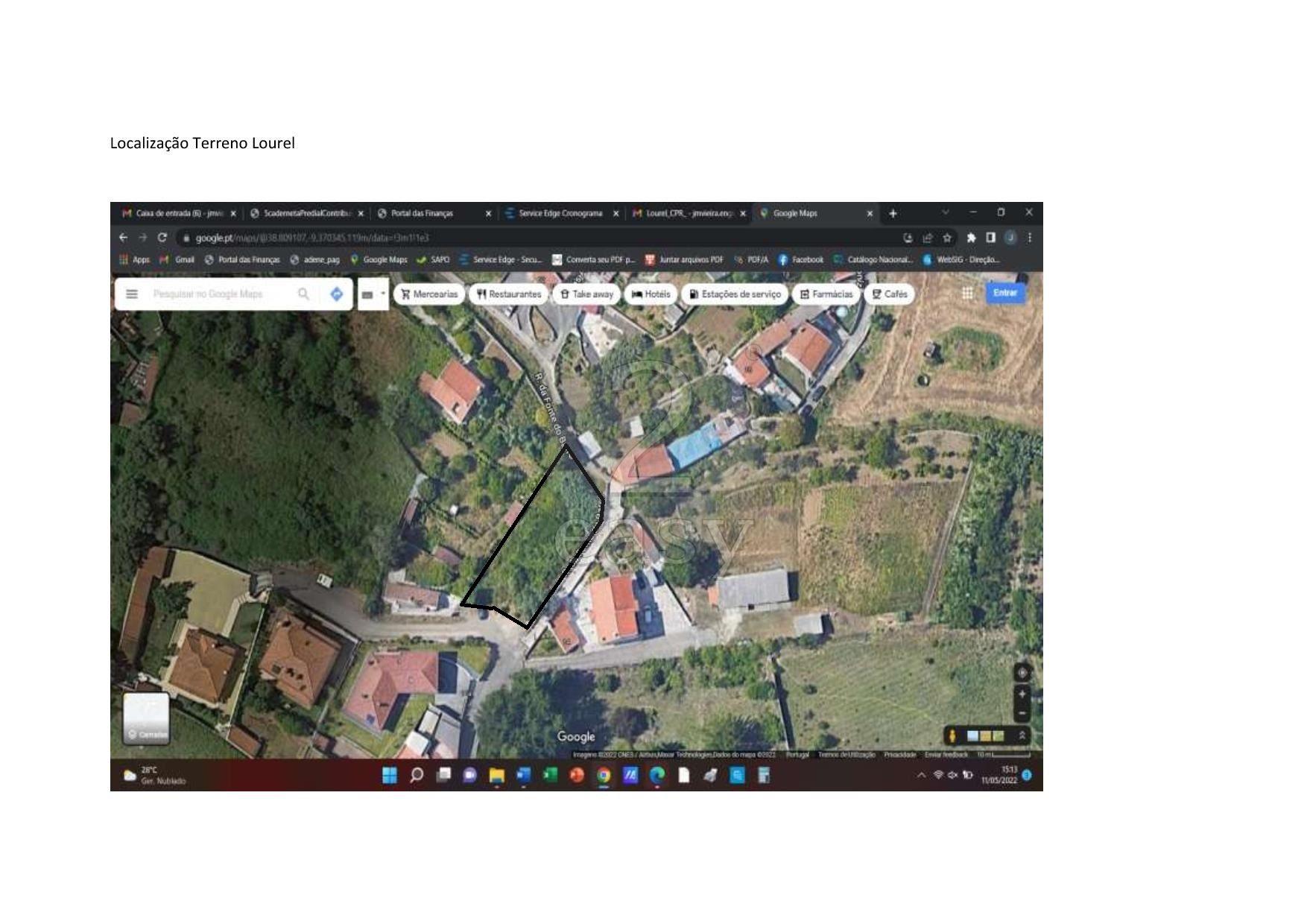Show my location with the compass target icon

(x=1022, y=672)
